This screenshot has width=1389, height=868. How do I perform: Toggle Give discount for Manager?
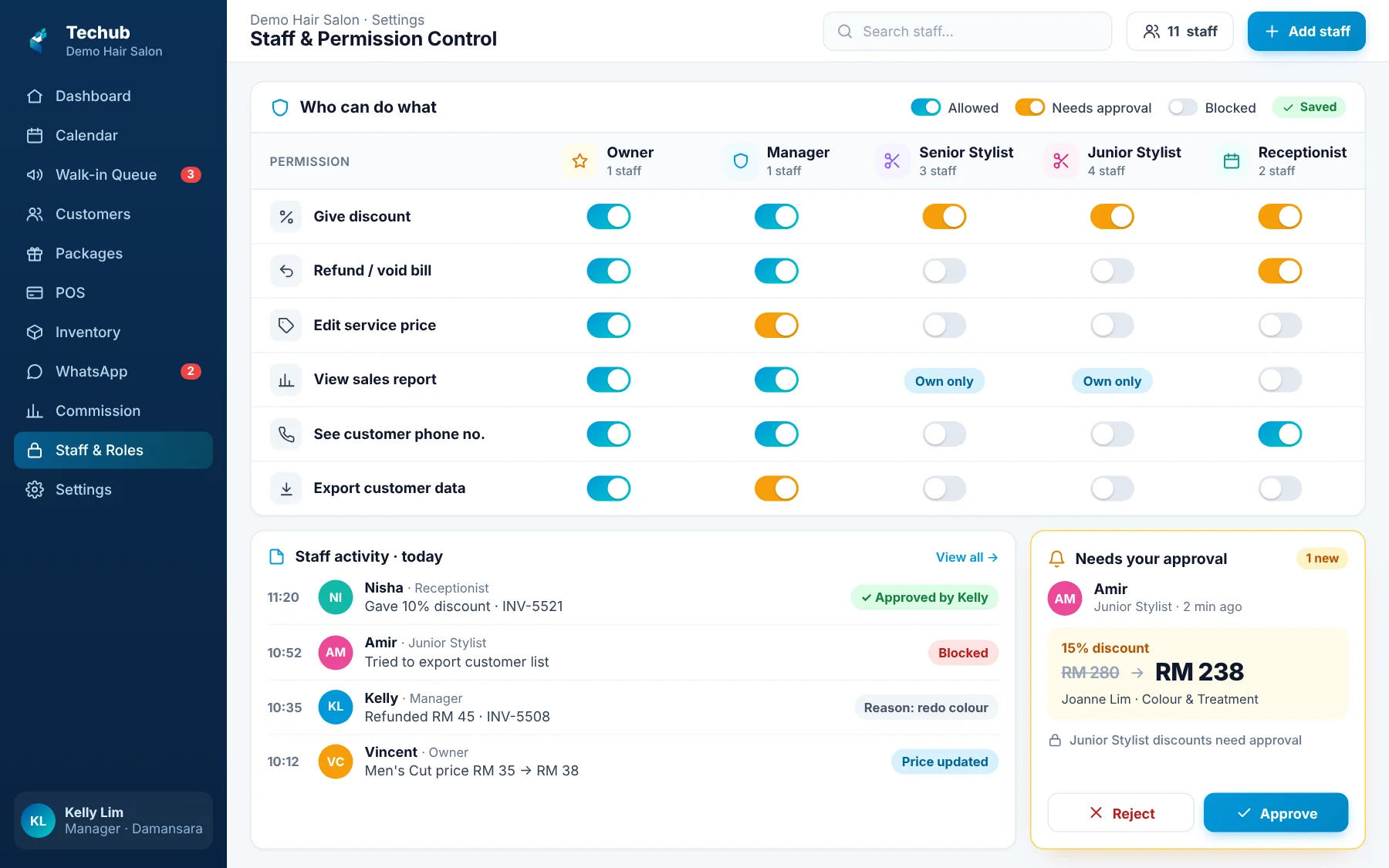[x=776, y=217]
